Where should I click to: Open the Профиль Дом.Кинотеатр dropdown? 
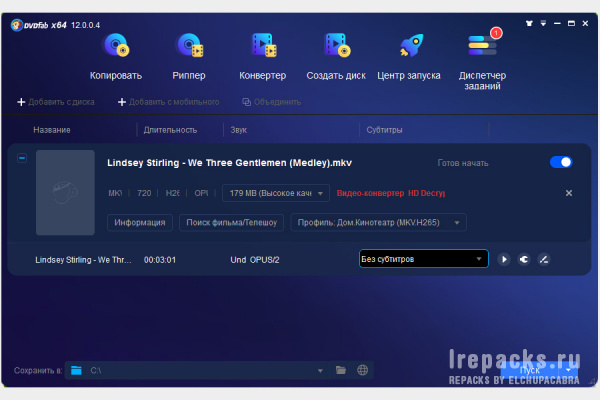click(378, 223)
